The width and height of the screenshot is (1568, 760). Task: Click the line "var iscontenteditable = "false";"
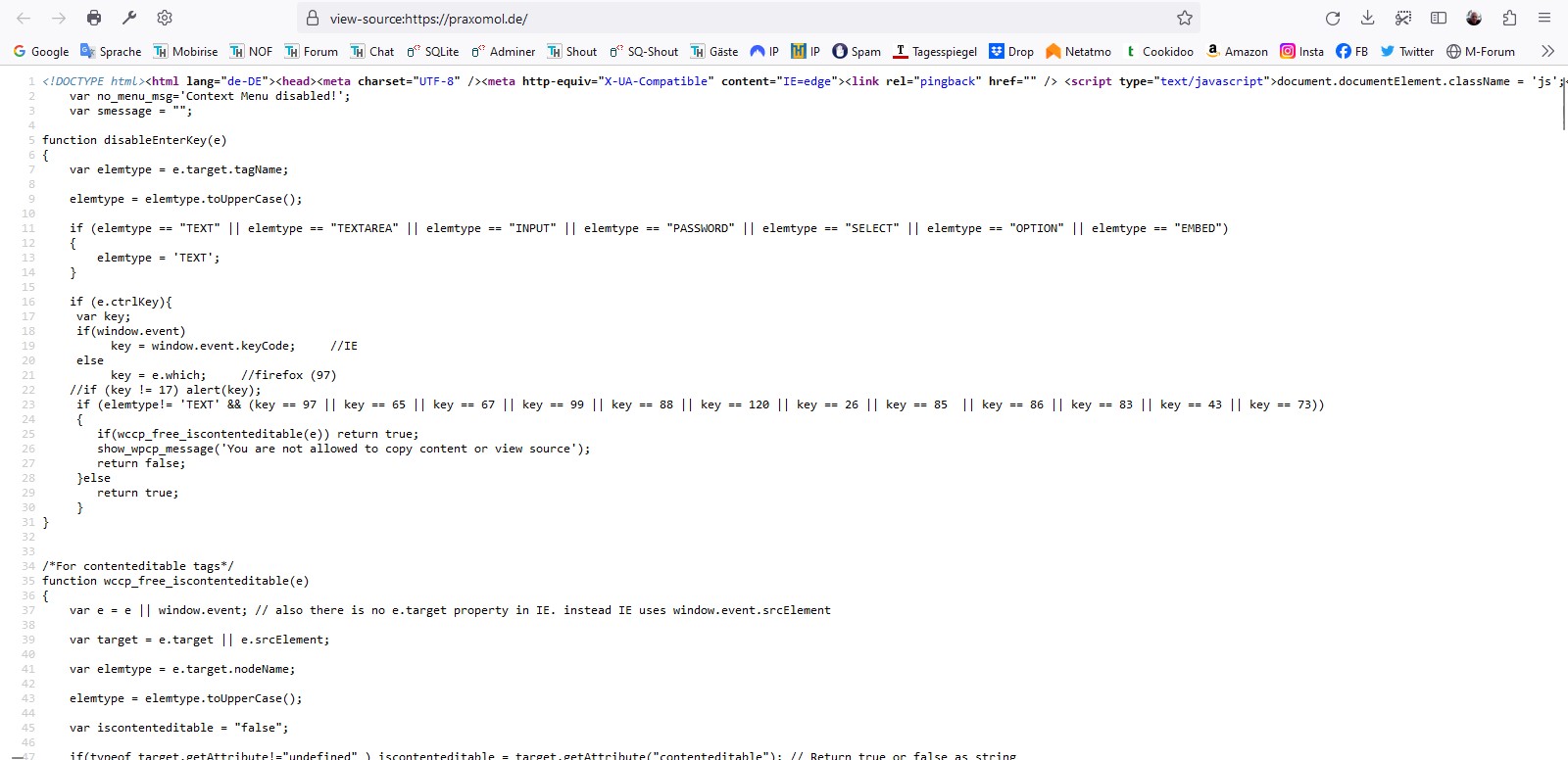point(179,728)
